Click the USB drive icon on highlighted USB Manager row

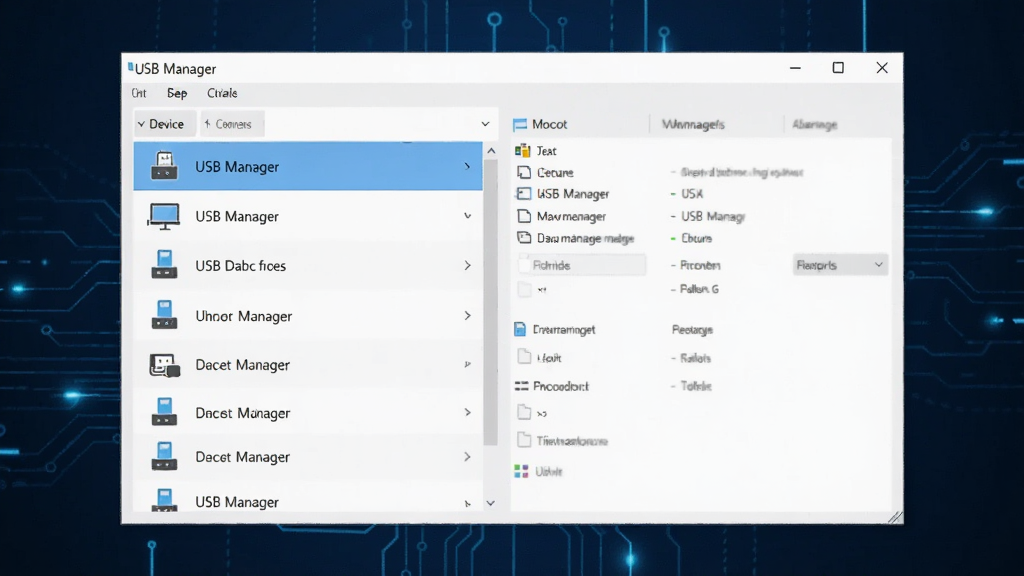click(x=164, y=166)
